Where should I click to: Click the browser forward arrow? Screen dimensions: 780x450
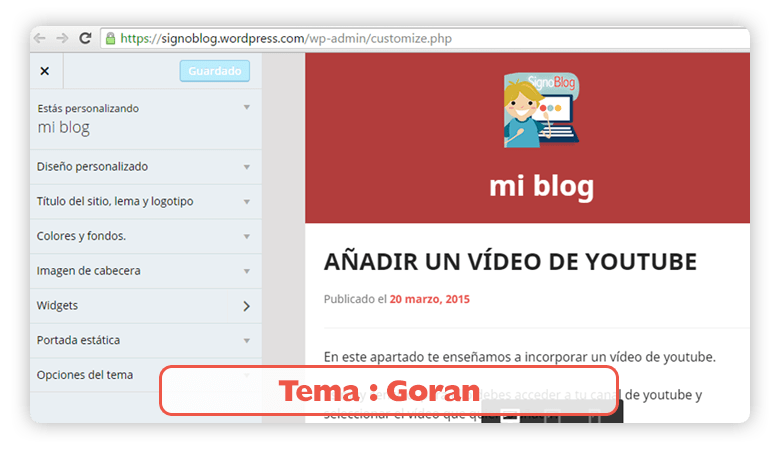pos(62,38)
